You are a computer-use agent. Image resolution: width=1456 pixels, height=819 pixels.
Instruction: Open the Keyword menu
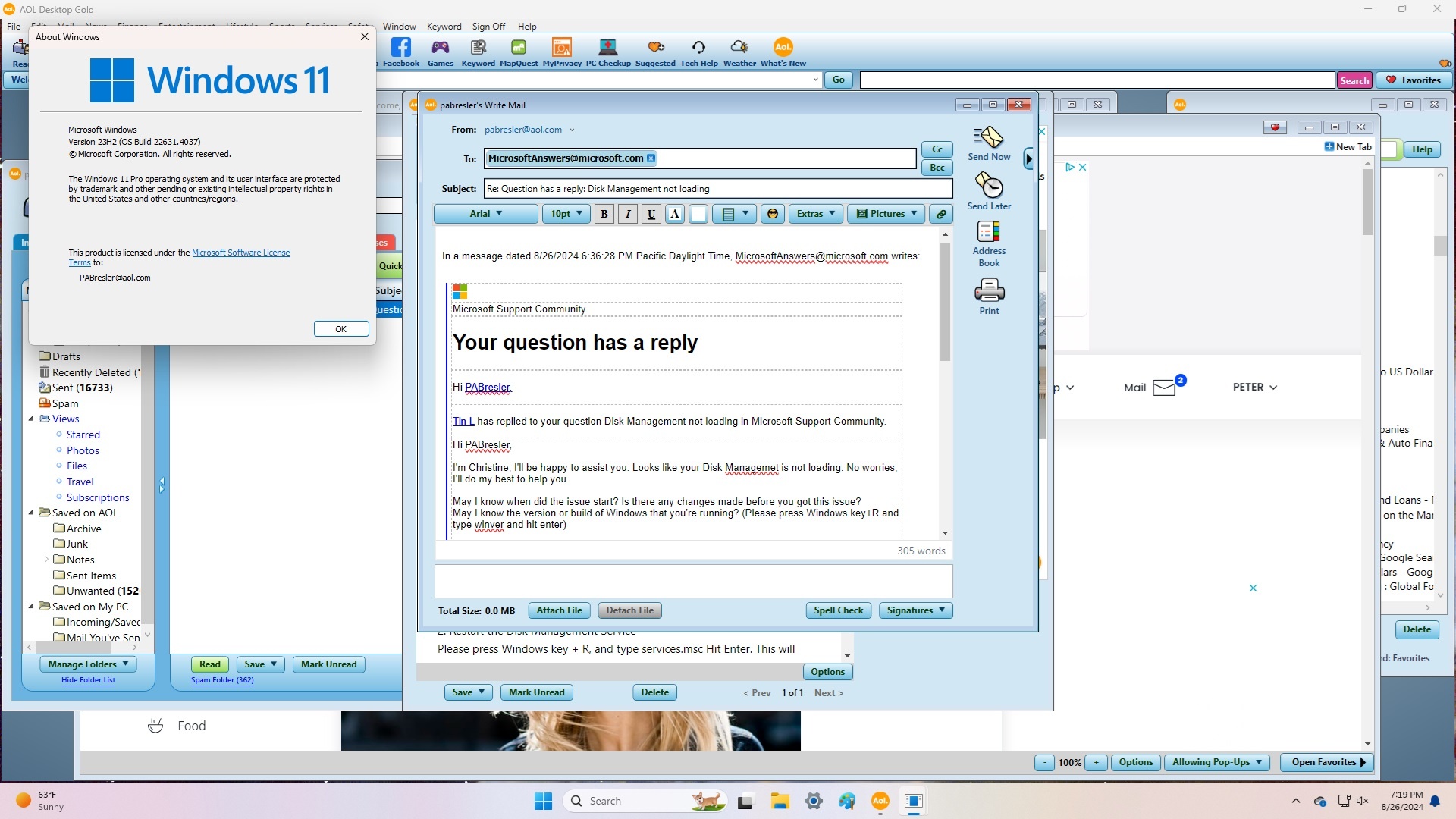tap(444, 26)
